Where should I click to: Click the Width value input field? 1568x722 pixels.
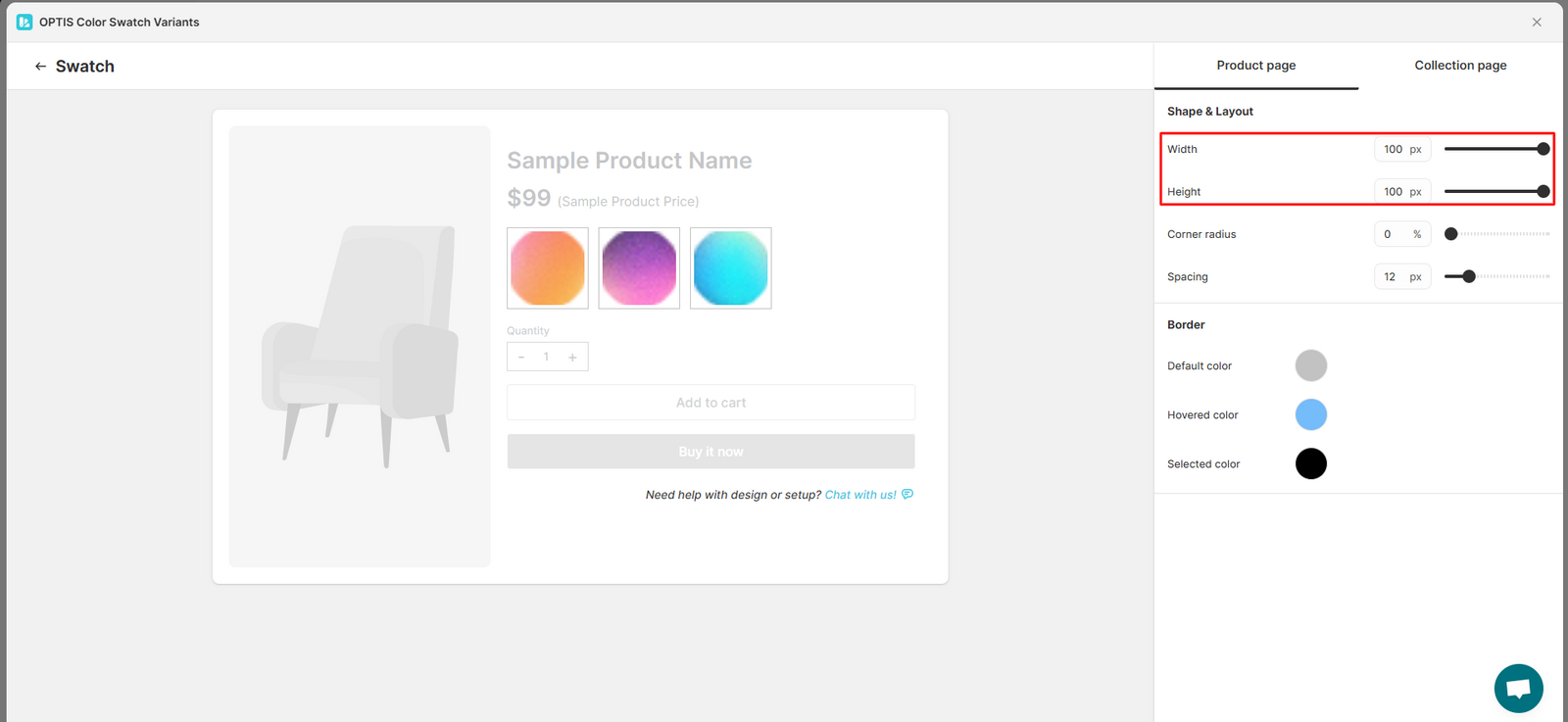click(1402, 149)
